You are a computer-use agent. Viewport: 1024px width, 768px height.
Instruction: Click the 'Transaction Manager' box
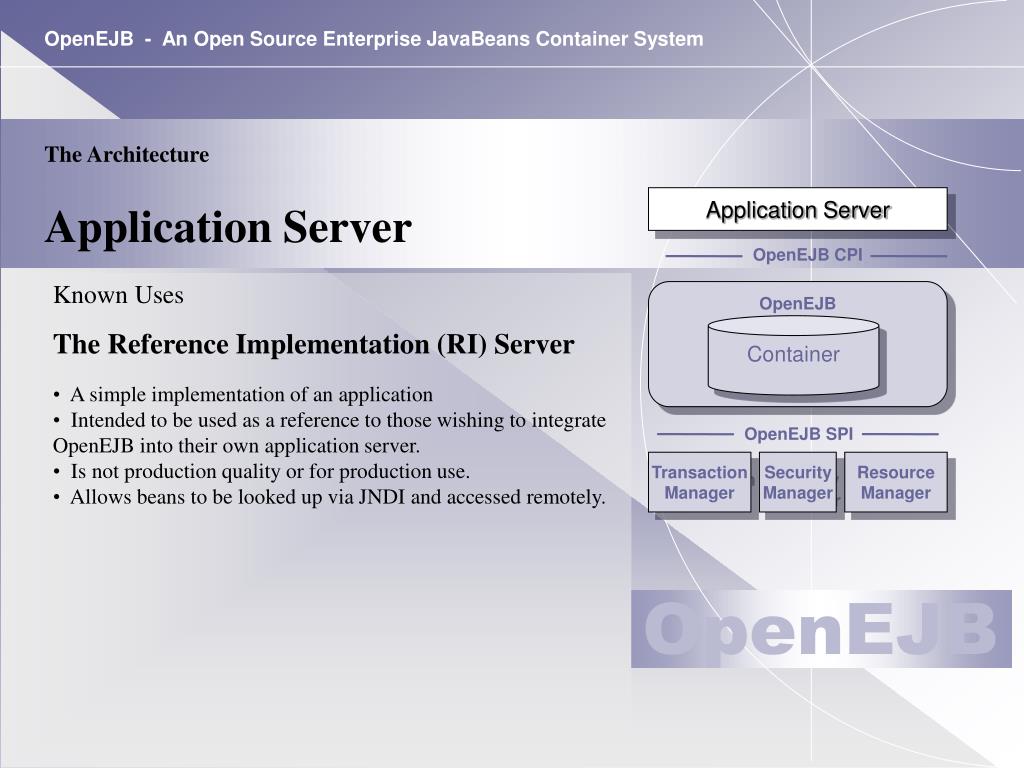tap(699, 482)
